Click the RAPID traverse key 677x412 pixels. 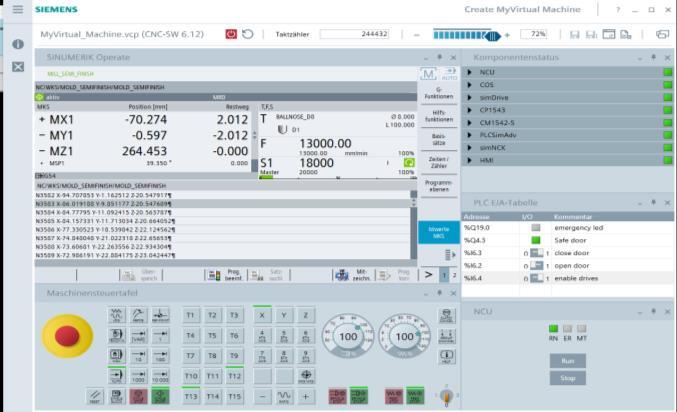click(284, 396)
